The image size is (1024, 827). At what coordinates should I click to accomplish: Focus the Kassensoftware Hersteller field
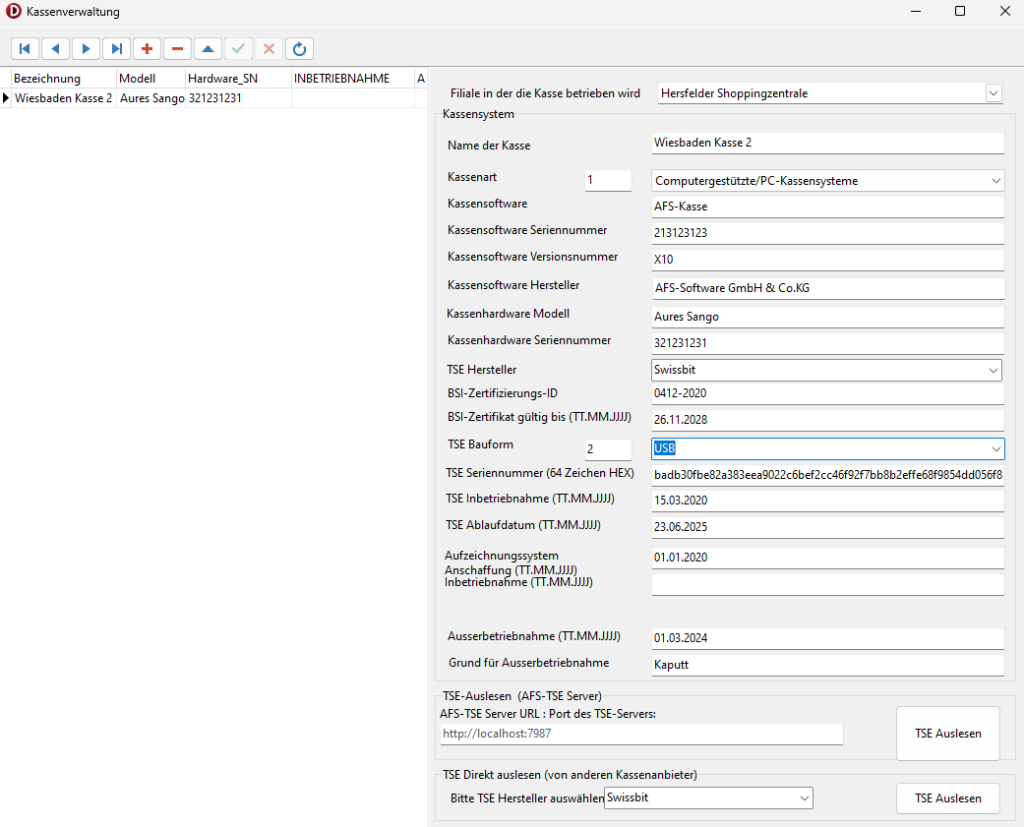[x=828, y=288]
